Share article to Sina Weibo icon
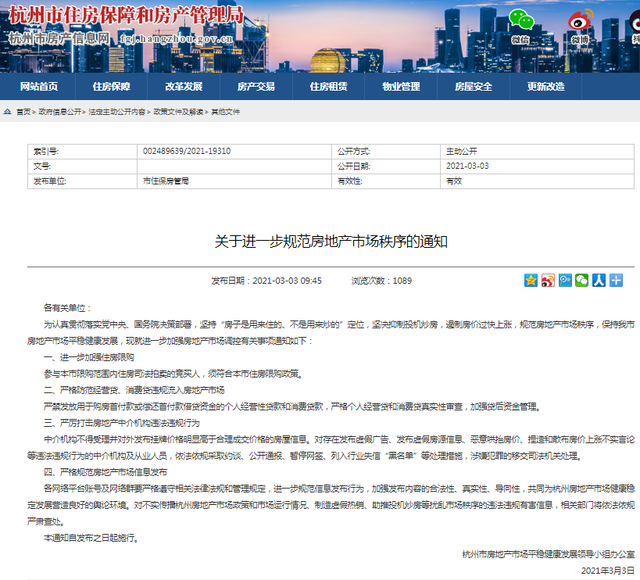Screen dimensions: 640x580 point(548,281)
